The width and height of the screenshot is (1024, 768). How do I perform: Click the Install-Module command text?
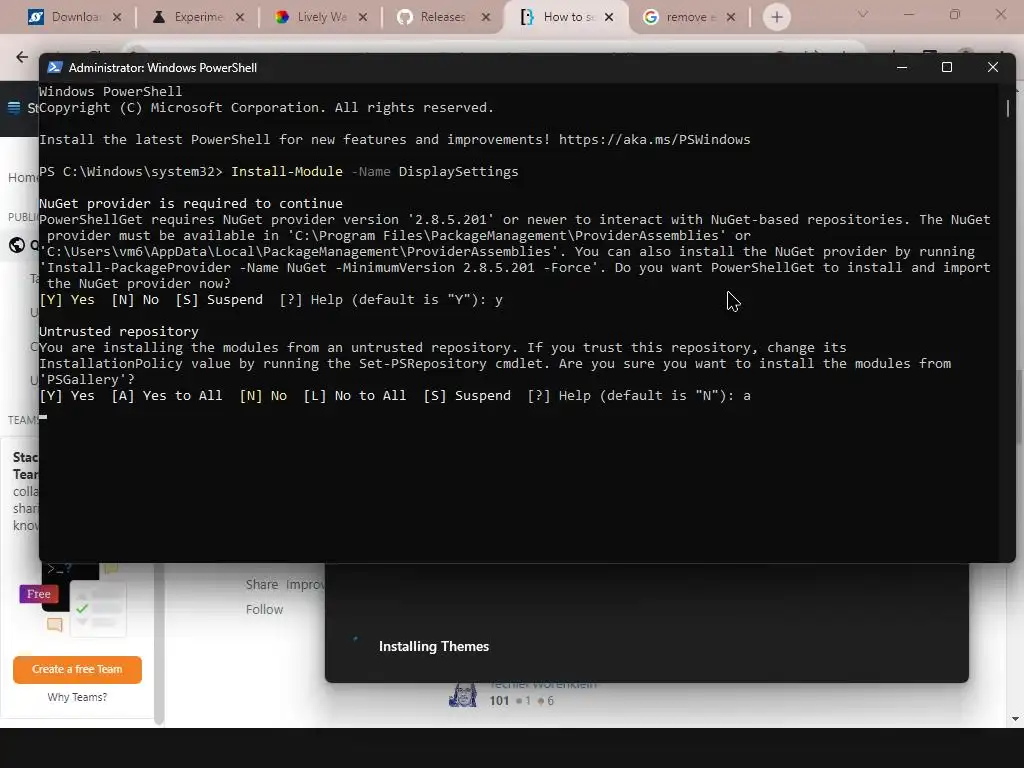click(x=287, y=172)
